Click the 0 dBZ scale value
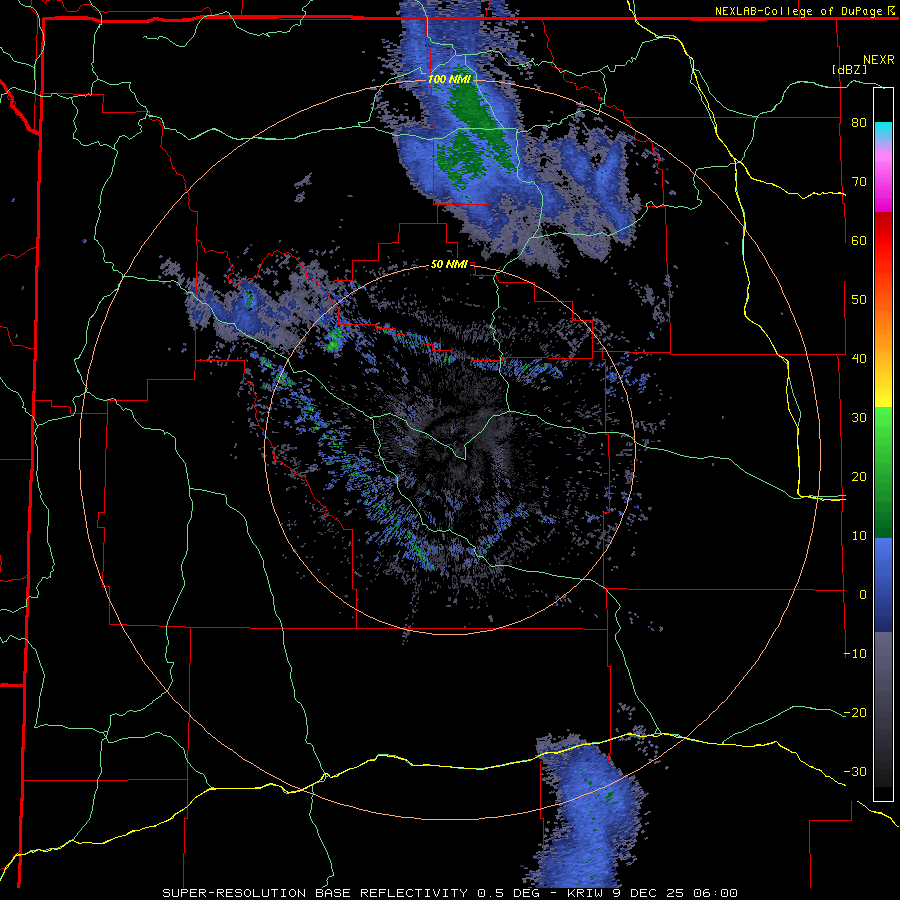 [x=863, y=595]
